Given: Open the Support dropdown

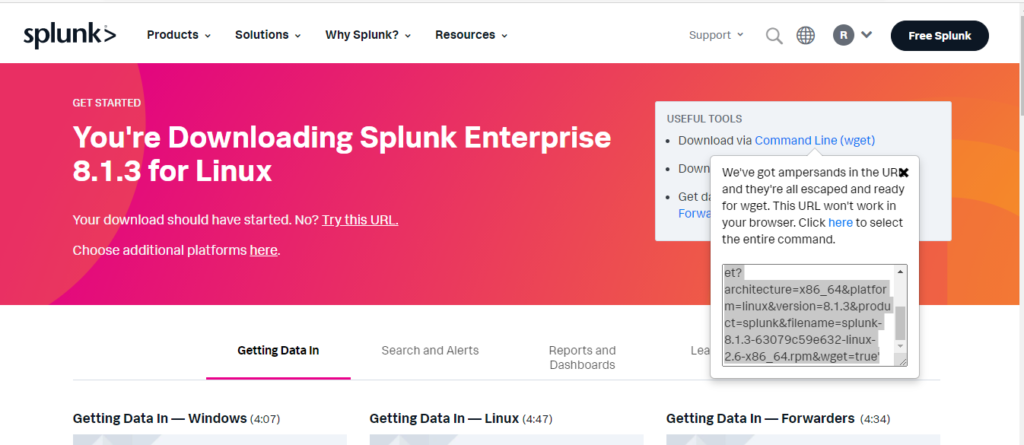Looking at the screenshot, I should click(716, 35).
